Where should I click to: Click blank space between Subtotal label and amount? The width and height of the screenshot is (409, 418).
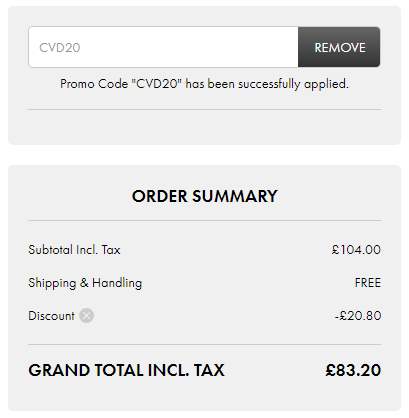226,250
